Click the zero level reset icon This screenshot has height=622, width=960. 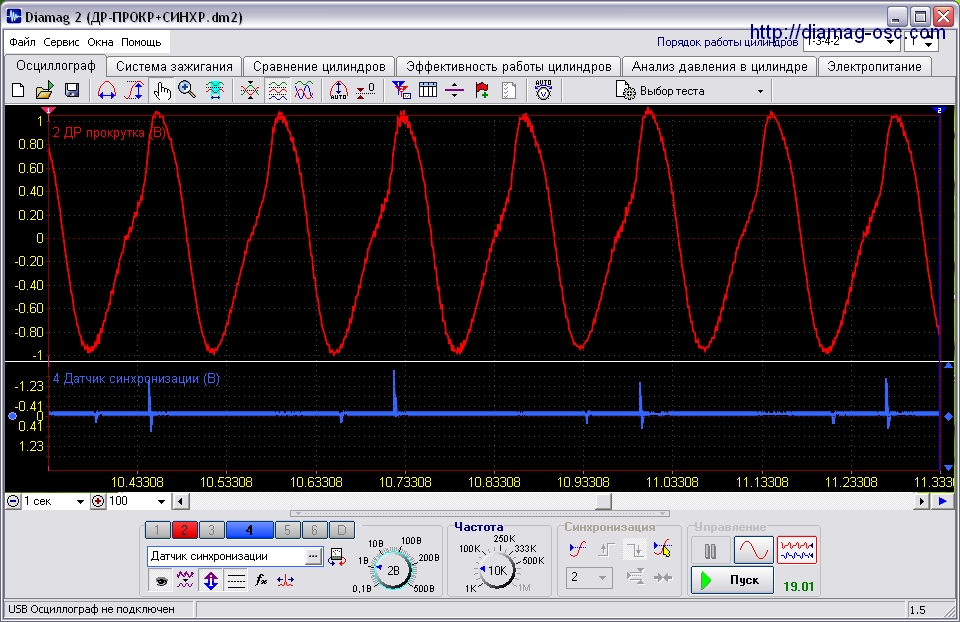(x=366, y=91)
